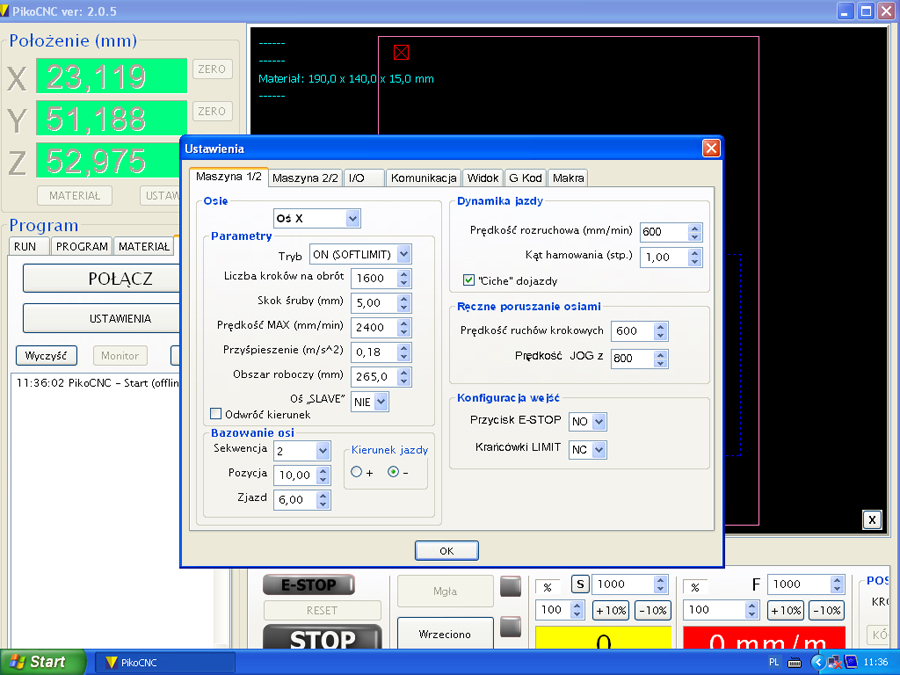Open the Makra tab
Image resolution: width=900 pixels, height=675 pixels.
tap(568, 178)
